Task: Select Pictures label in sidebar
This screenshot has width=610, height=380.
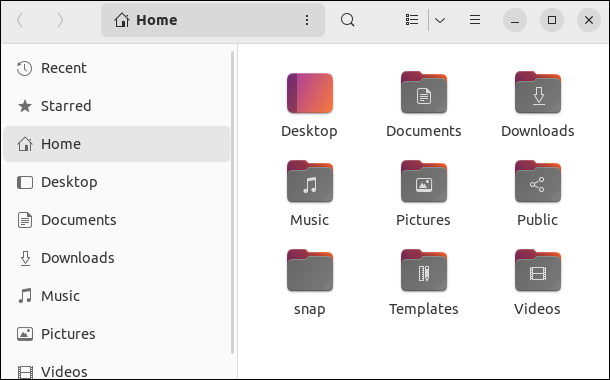Action: [68, 334]
